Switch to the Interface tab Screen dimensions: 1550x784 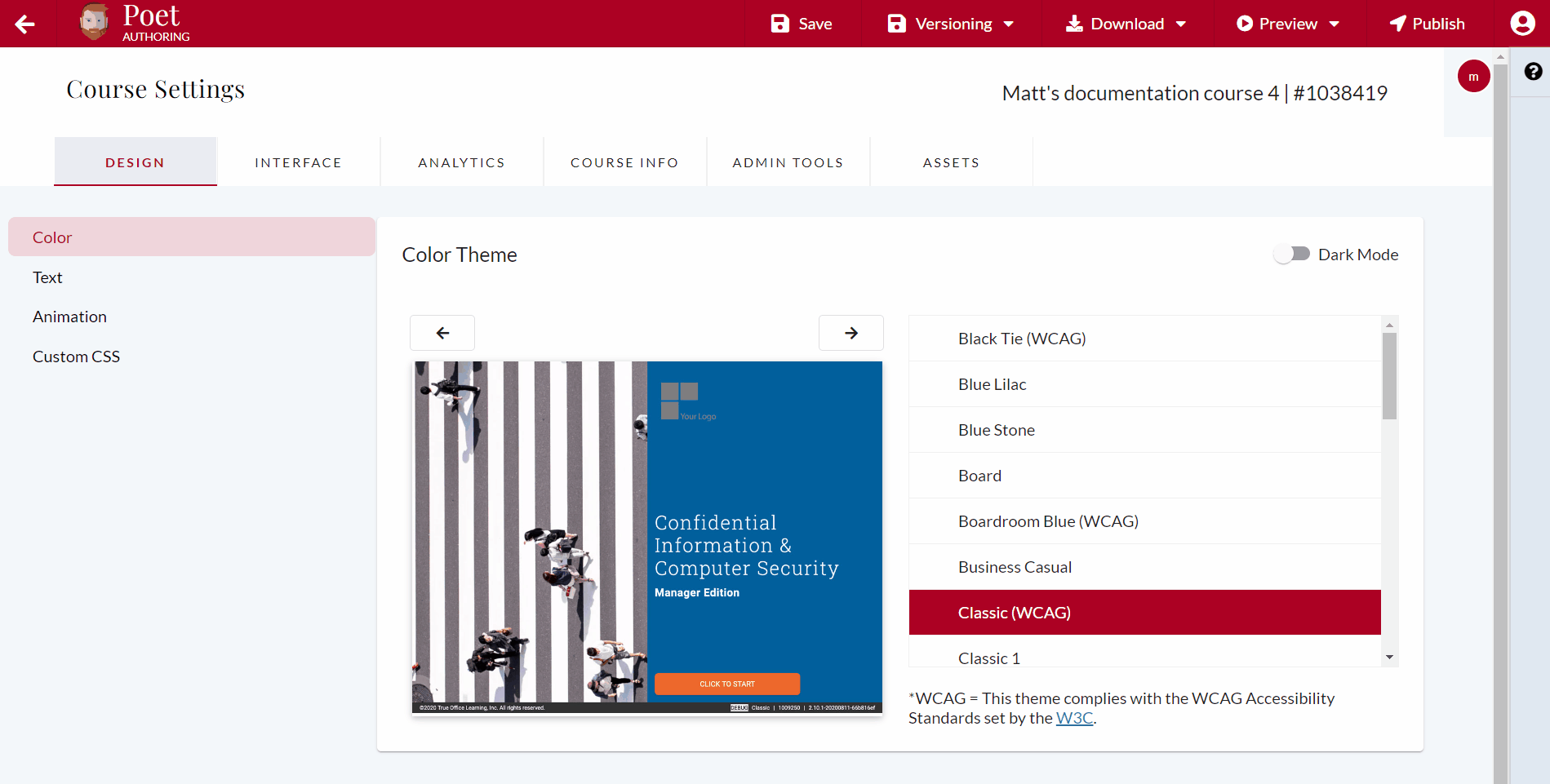(x=298, y=162)
